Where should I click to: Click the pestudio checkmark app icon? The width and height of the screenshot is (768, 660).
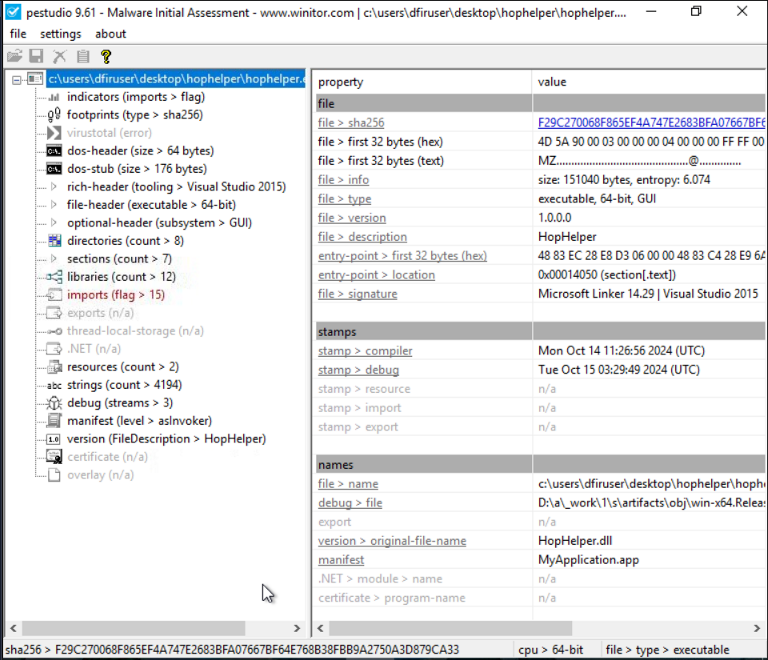pyautogui.click(x=13, y=12)
